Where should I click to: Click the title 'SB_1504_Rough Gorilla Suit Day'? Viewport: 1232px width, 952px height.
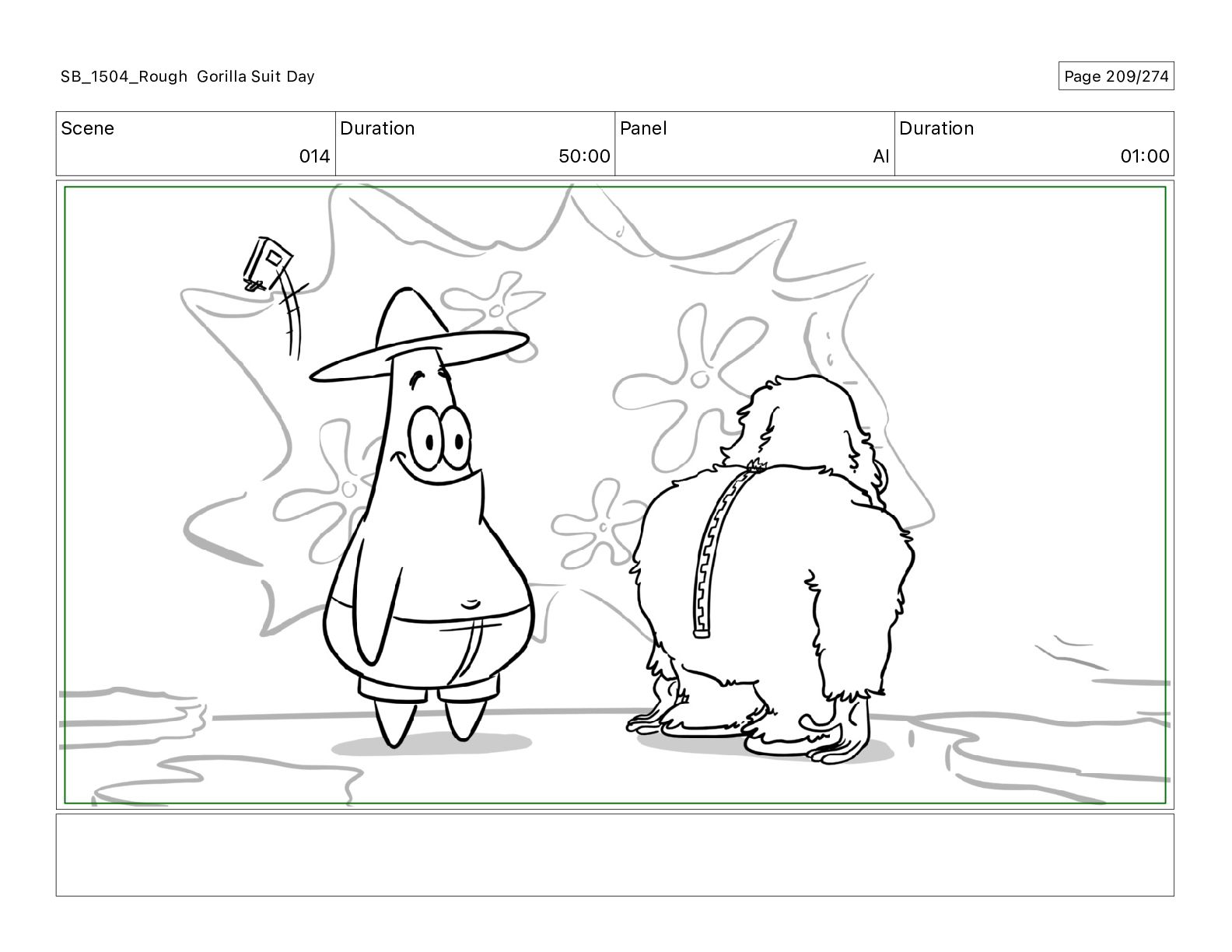click(187, 76)
